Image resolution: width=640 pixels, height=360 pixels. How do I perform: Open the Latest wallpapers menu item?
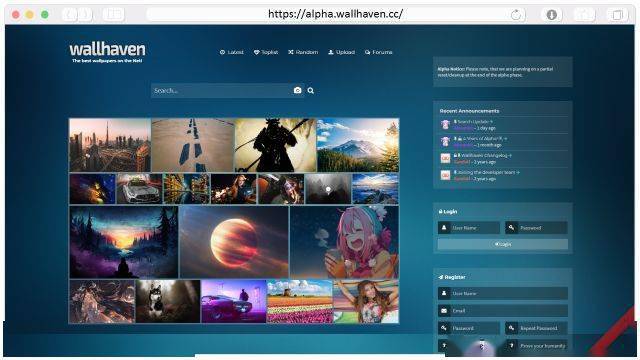231,52
